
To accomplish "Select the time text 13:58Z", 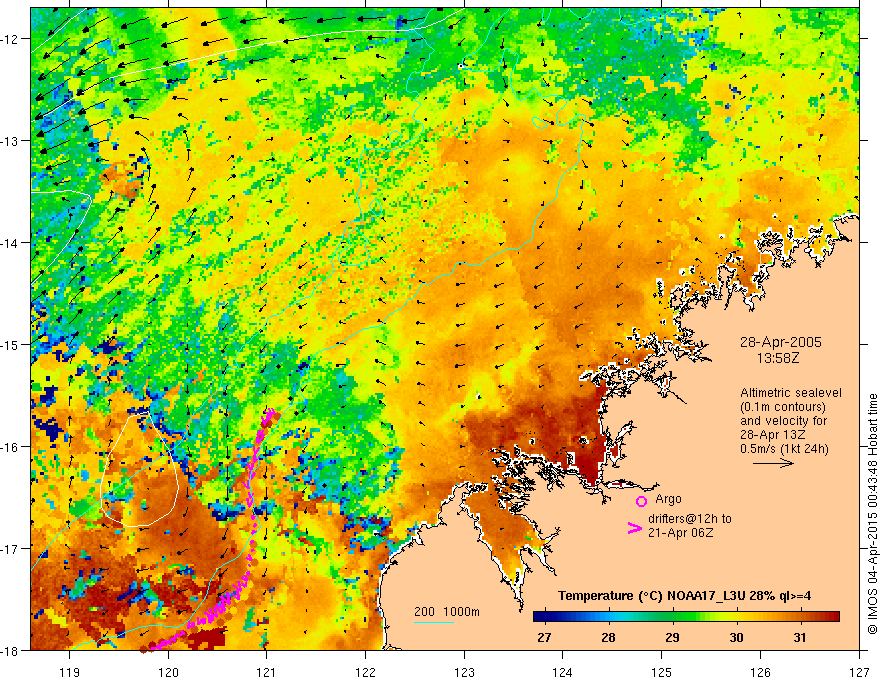I will [x=778, y=358].
